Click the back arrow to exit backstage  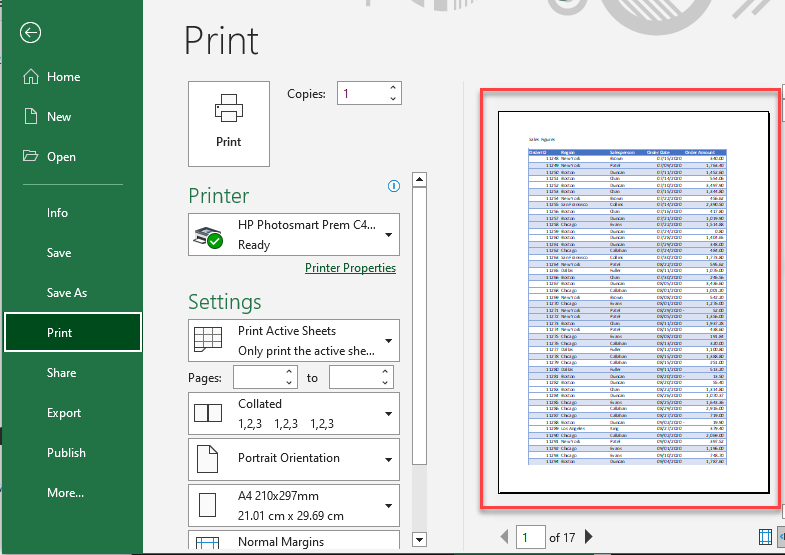coord(31,33)
